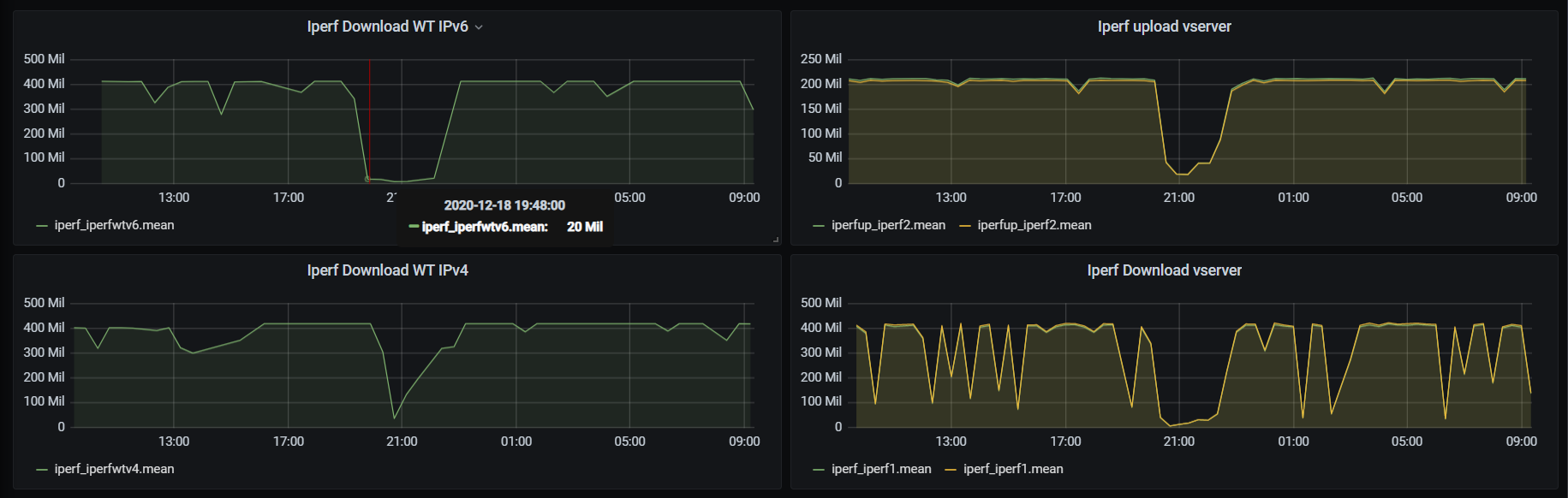Viewport: 1568px width, 498px height.
Task: Click 500 Mil axis label in IPv6 panel
Action: (44, 59)
